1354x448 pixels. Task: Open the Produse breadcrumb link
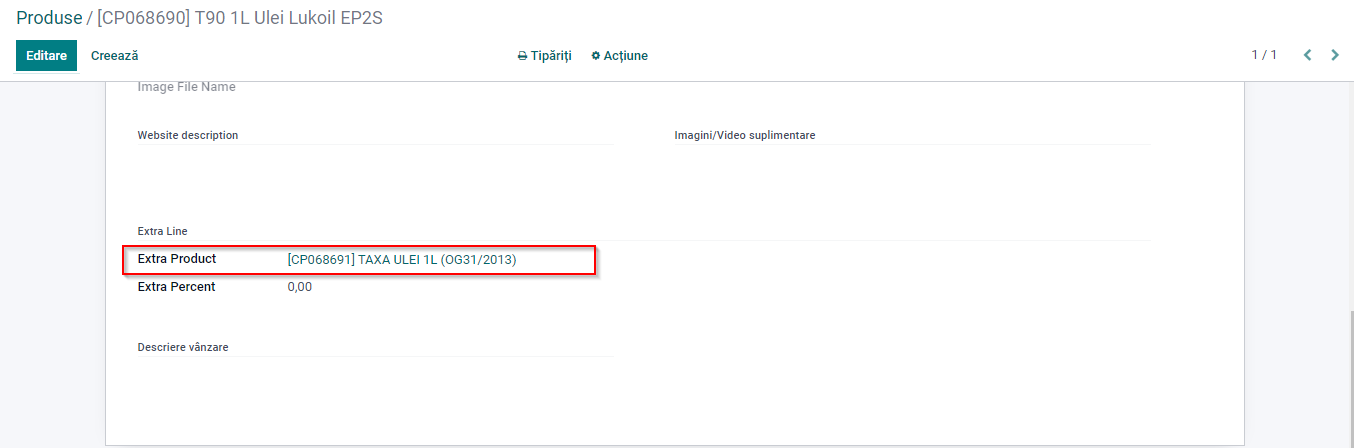click(x=49, y=18)
